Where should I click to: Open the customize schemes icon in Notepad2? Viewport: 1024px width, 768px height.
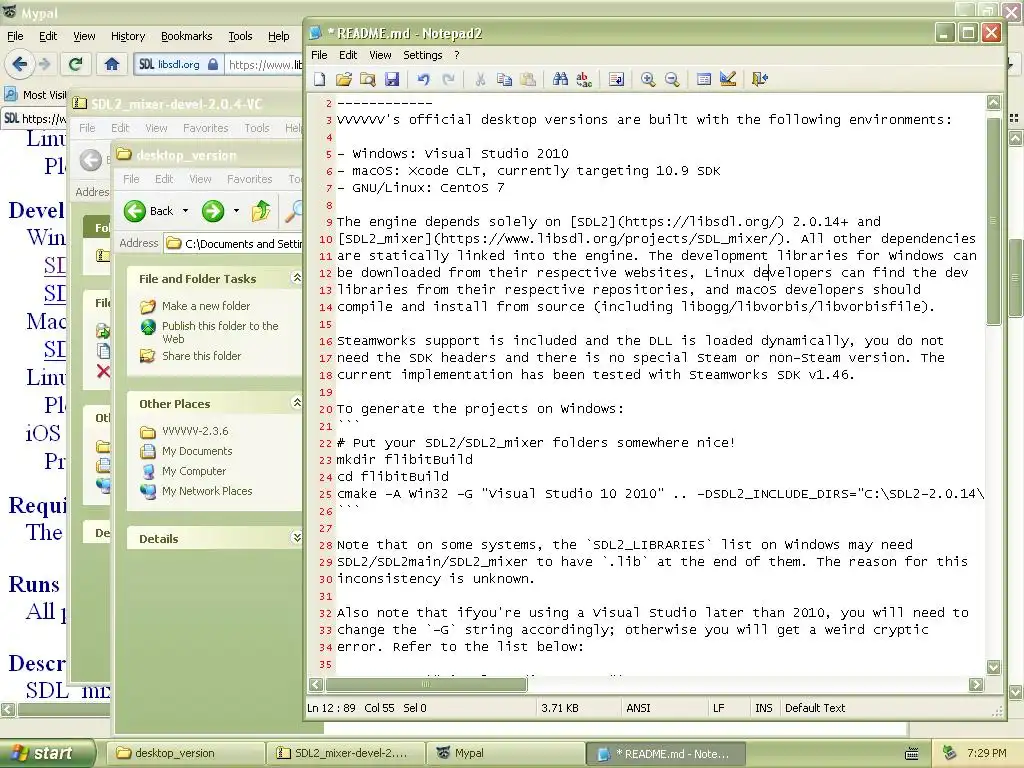[728, 79]
